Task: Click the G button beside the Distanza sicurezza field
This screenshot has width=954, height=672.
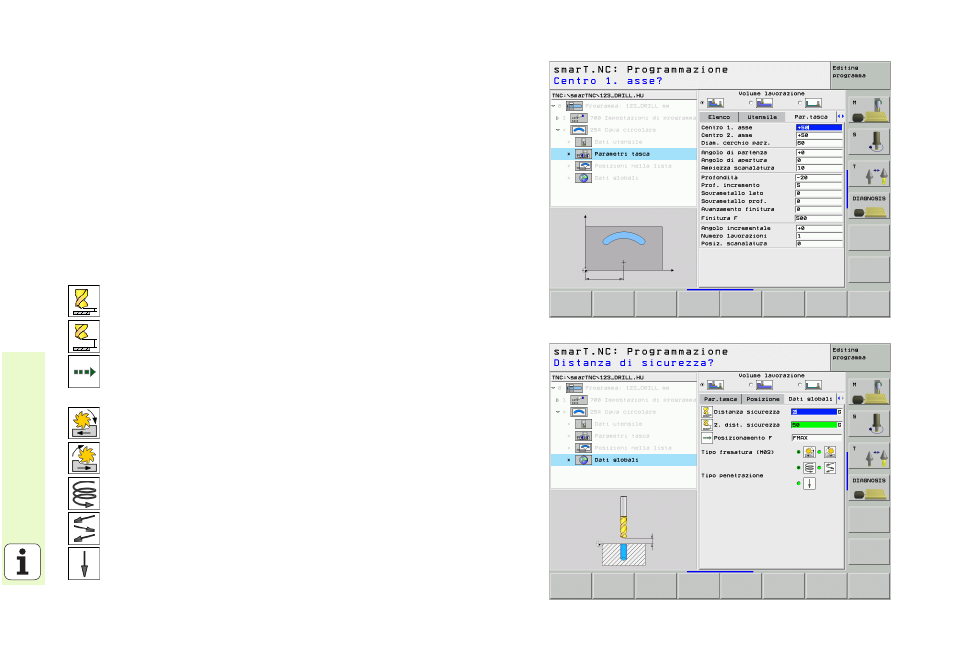Action: click(839, 412)
